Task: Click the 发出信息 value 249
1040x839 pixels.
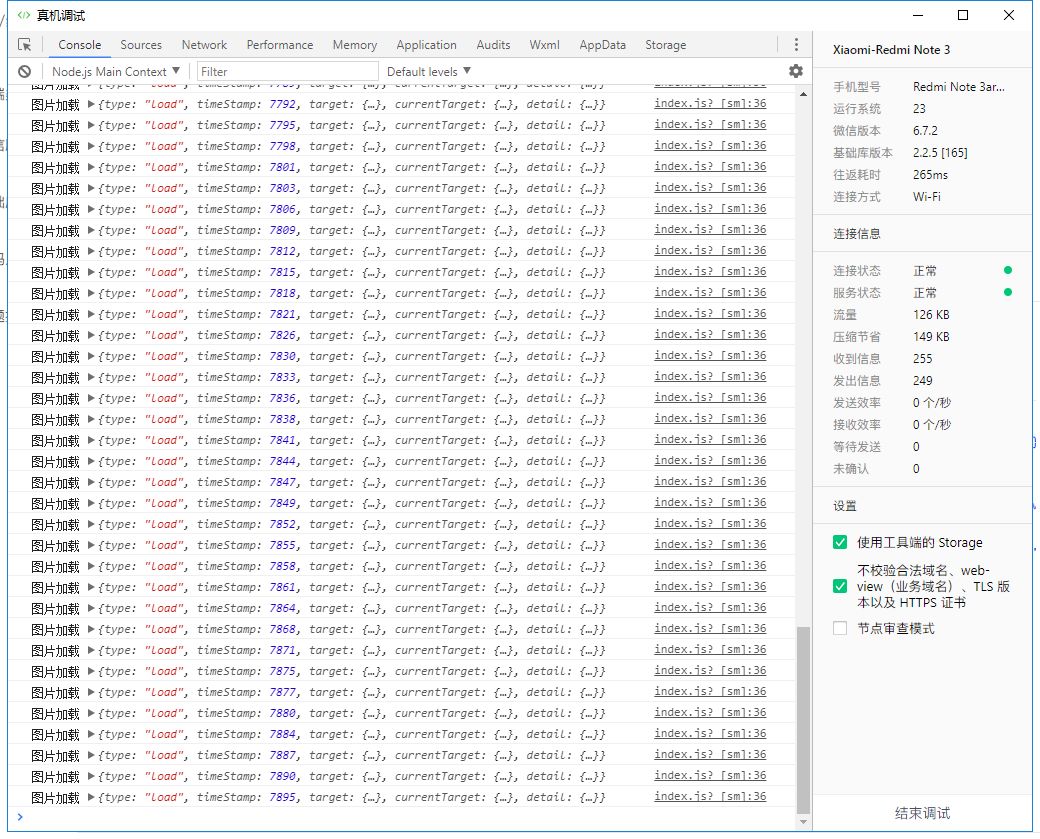Action: 923,380
